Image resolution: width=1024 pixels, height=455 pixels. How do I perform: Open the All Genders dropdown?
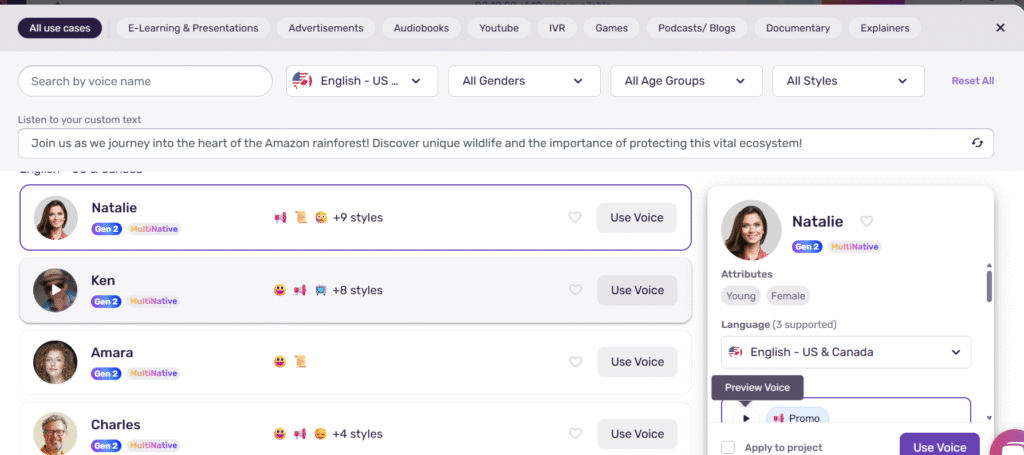coord(524,81)
